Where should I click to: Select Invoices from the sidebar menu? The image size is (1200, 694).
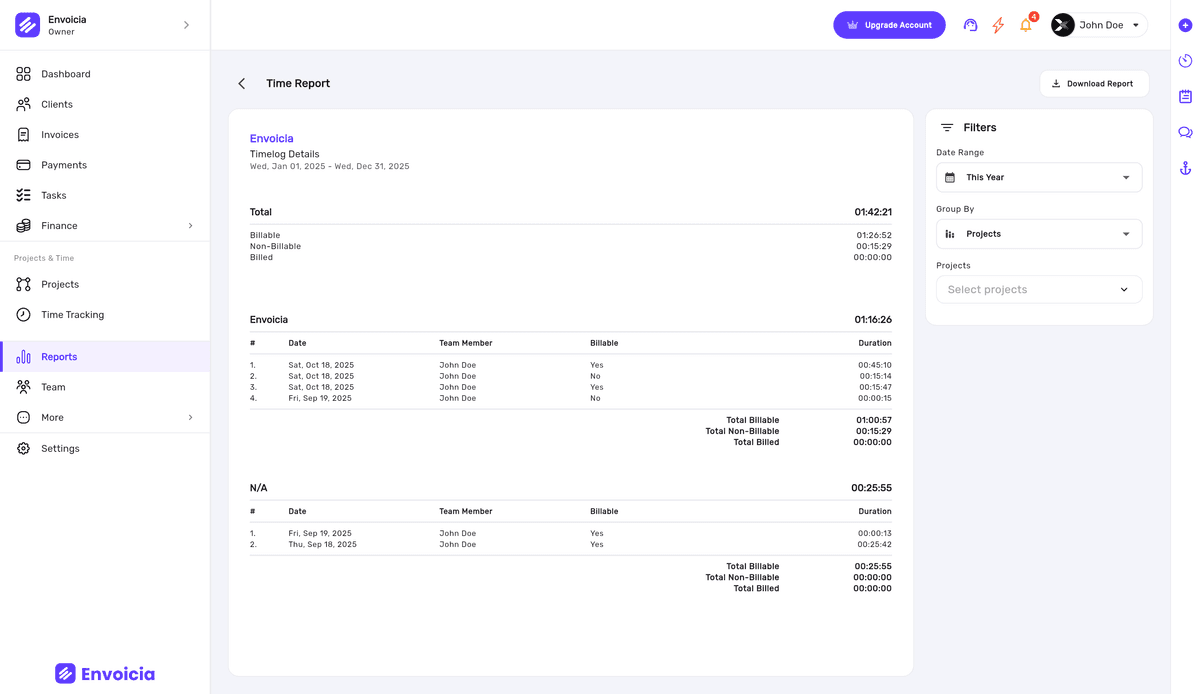click(58, 134)
